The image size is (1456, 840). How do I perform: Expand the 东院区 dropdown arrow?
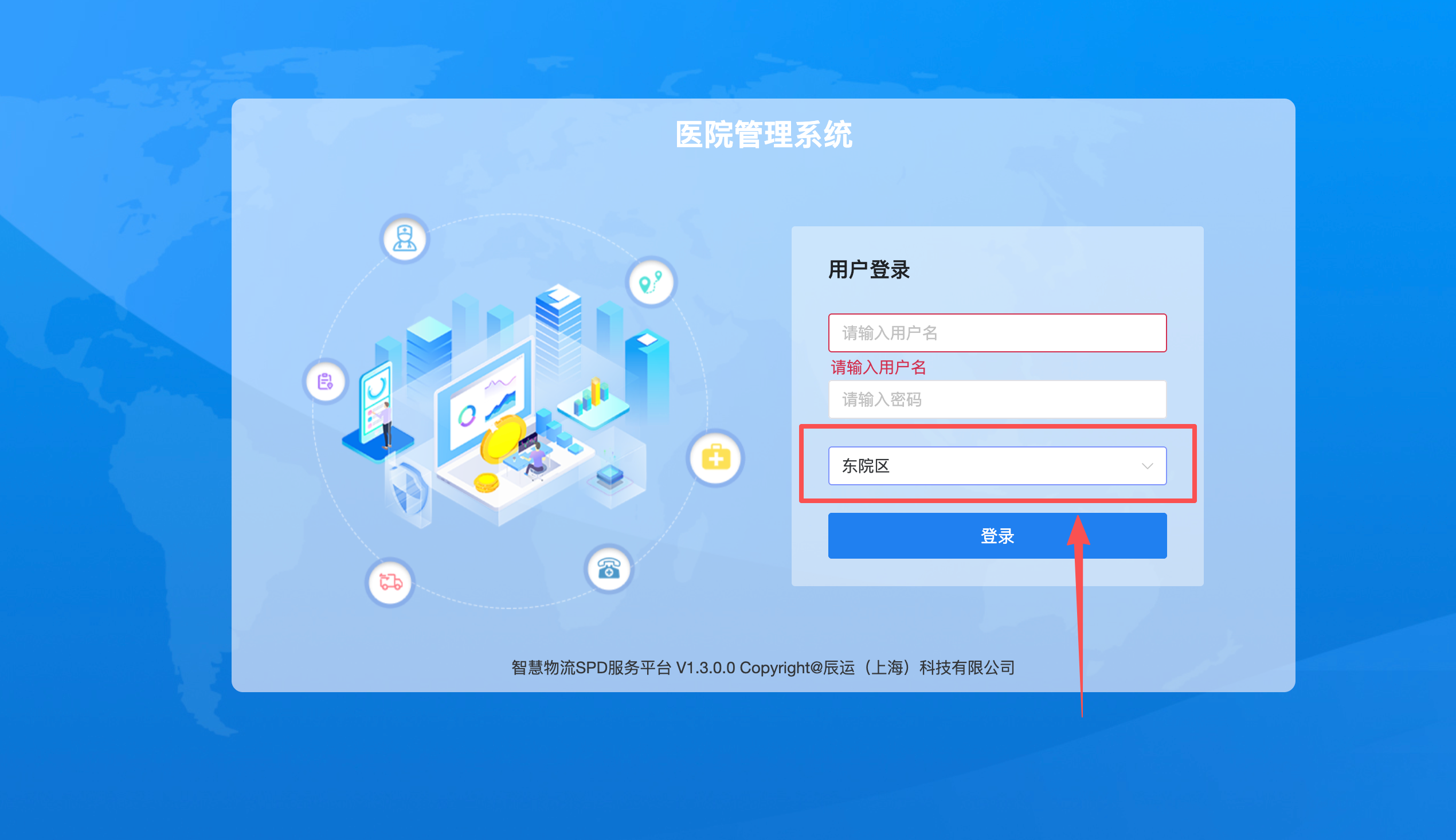click(x=1146, y=466)
